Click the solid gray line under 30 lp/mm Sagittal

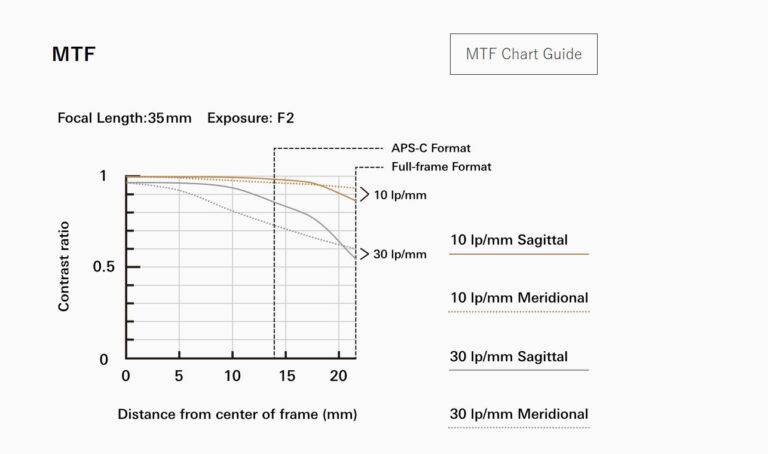(x=519, y=371)
